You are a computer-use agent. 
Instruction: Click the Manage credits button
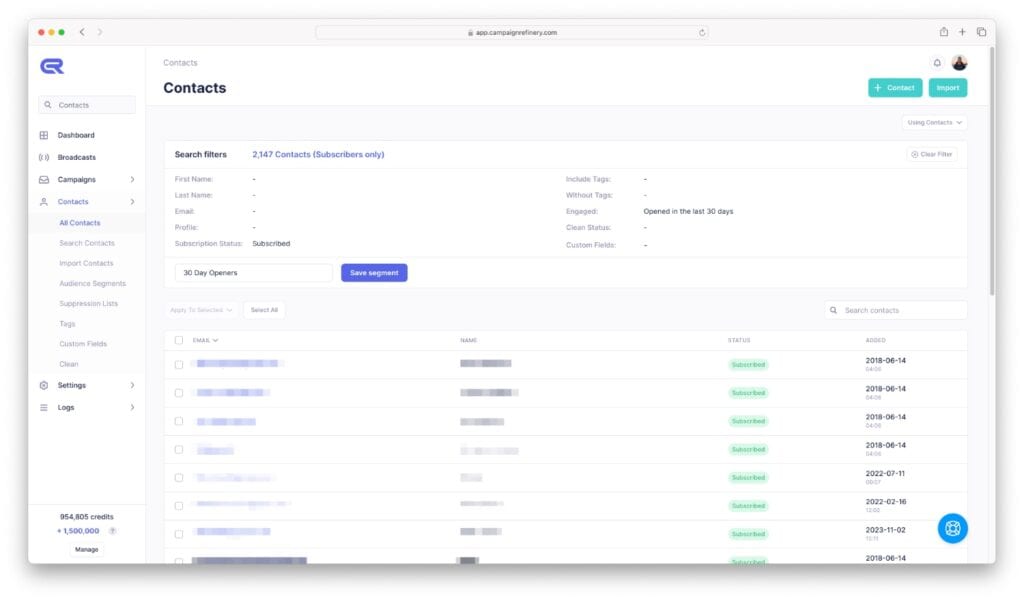[87, 549]
